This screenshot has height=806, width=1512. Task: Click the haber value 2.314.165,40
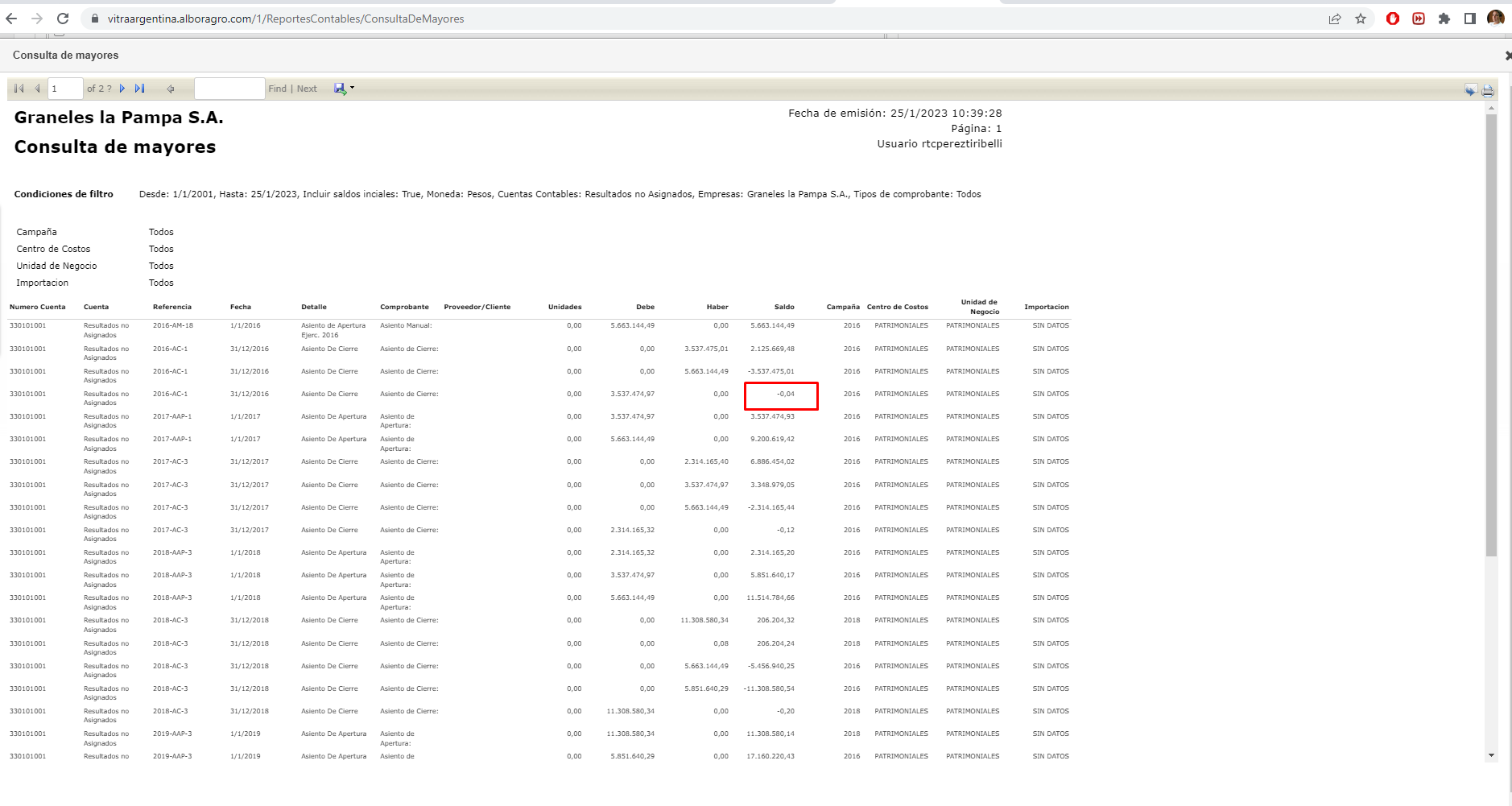point(707,462)
